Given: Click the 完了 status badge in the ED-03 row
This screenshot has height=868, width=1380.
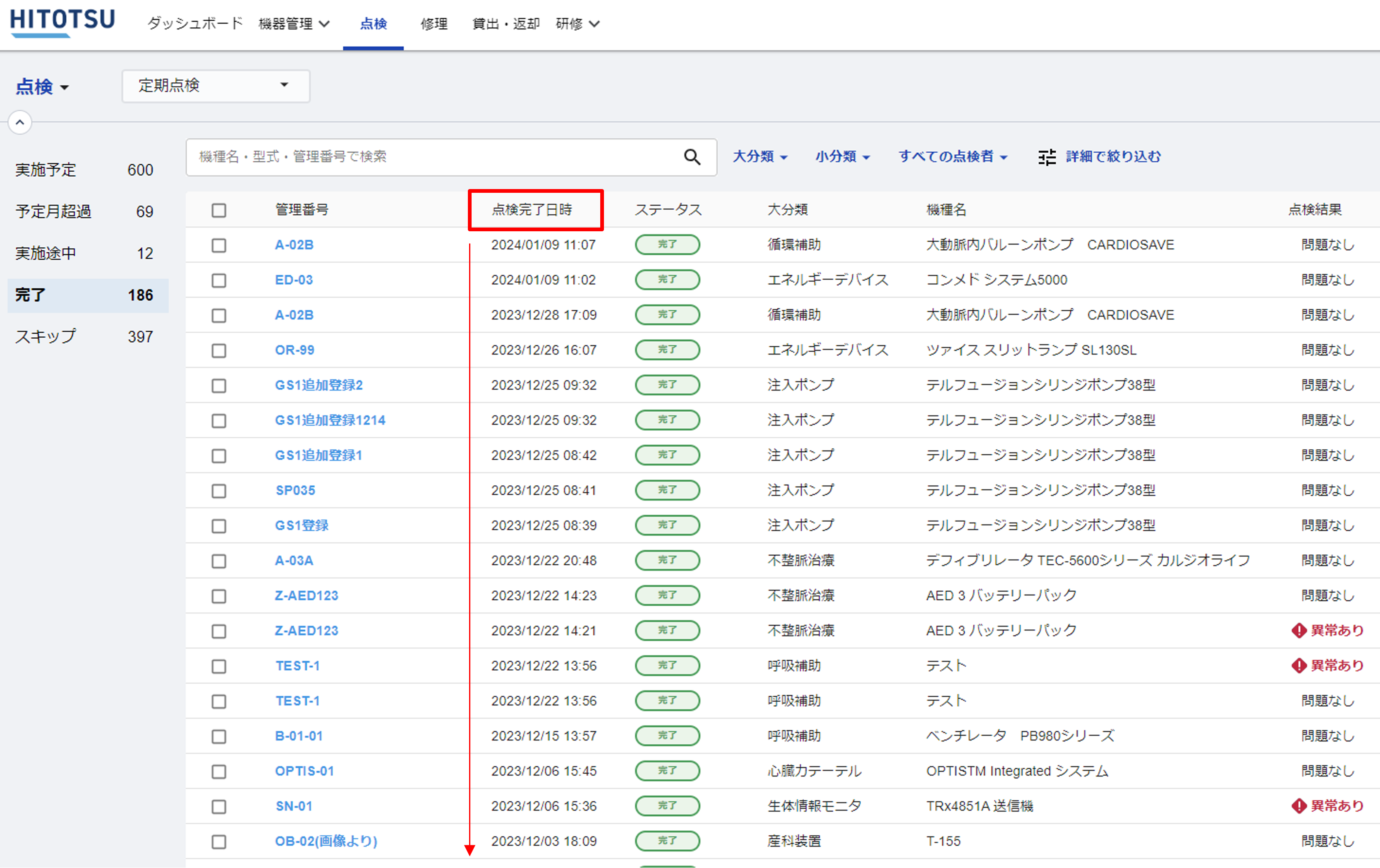Looking at the screenshot, I should tap(667, 280).
